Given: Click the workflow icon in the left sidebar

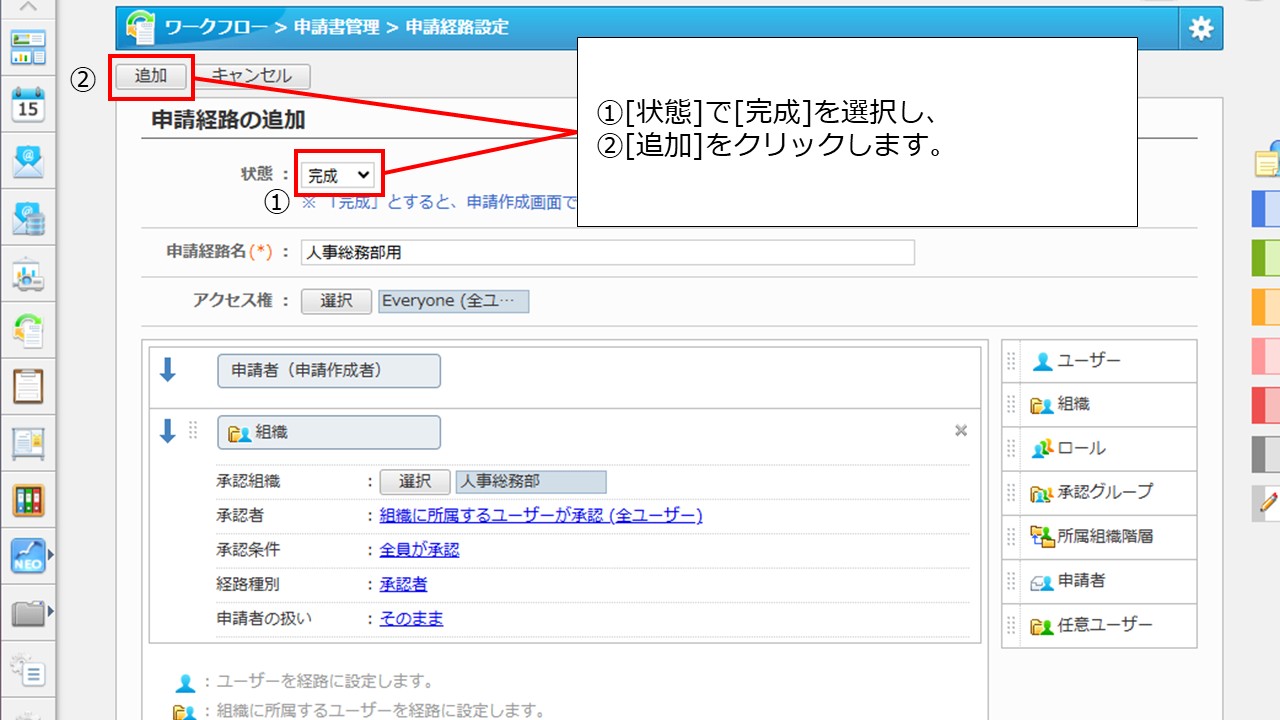Looking at the screenshot, I should point(28,329).
